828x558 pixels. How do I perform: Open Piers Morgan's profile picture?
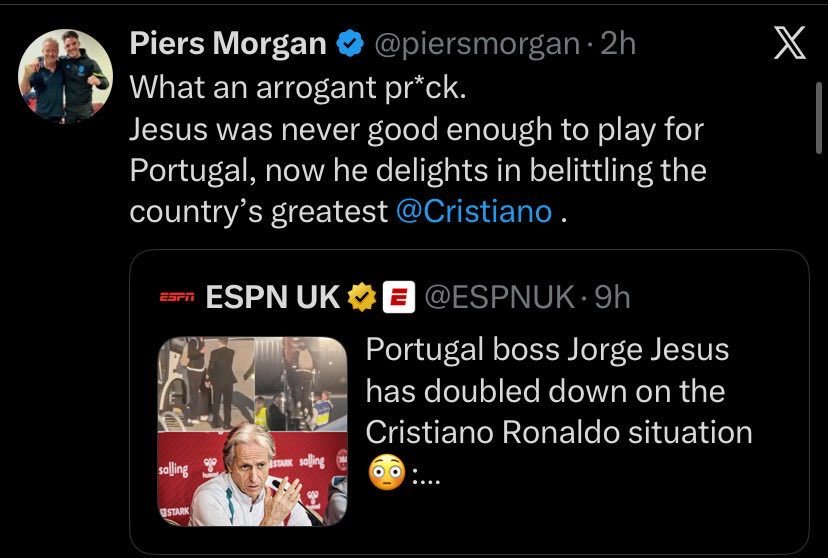(65, 76)
